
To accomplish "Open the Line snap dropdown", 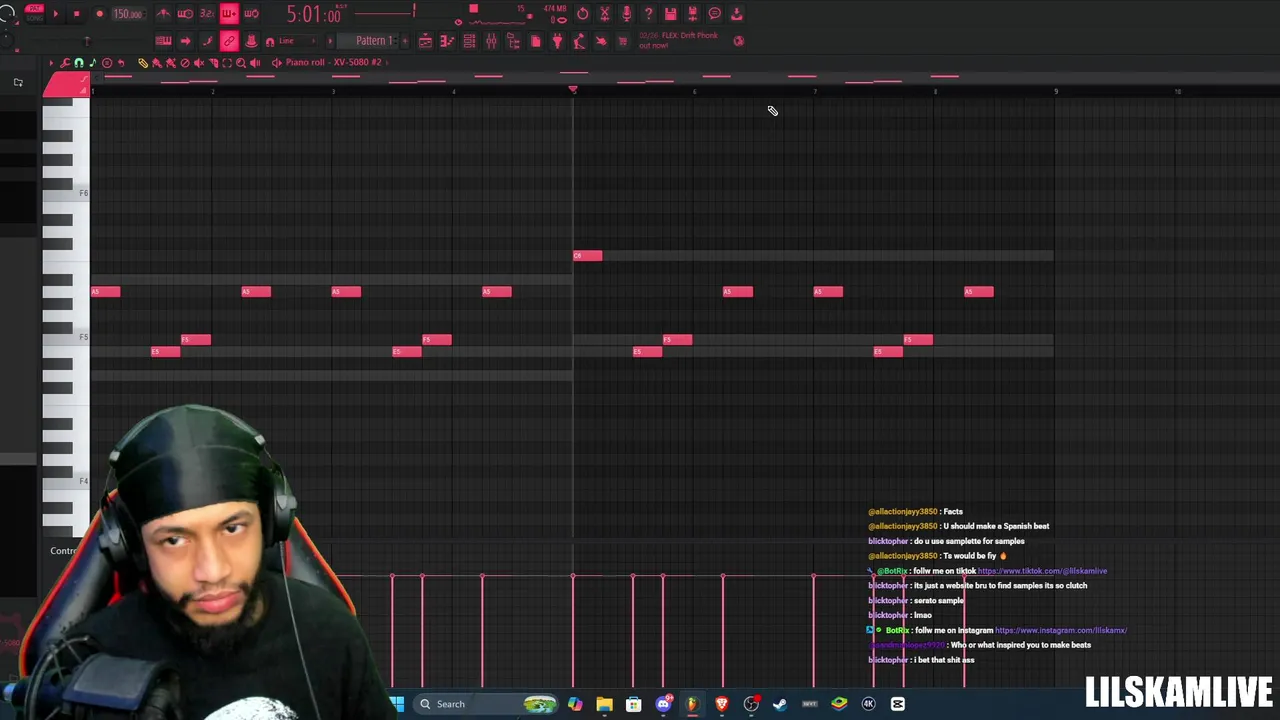I will [297, 41].
